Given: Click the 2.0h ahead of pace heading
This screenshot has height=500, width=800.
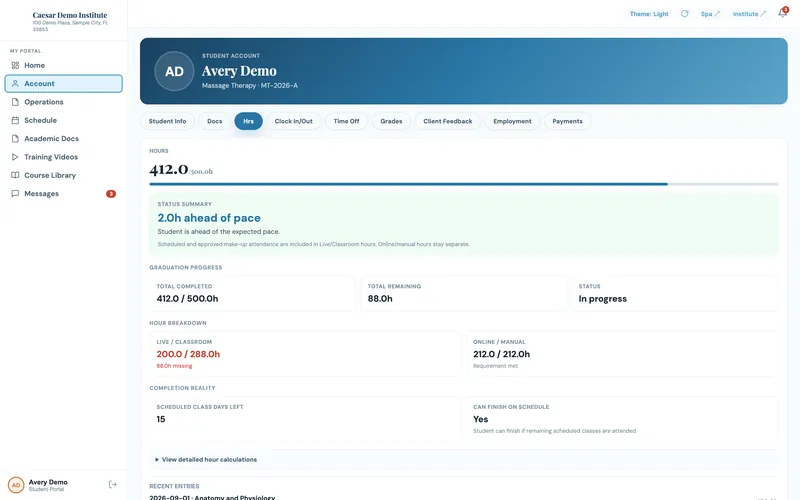Looking at the screenshot, I should 209,218.
